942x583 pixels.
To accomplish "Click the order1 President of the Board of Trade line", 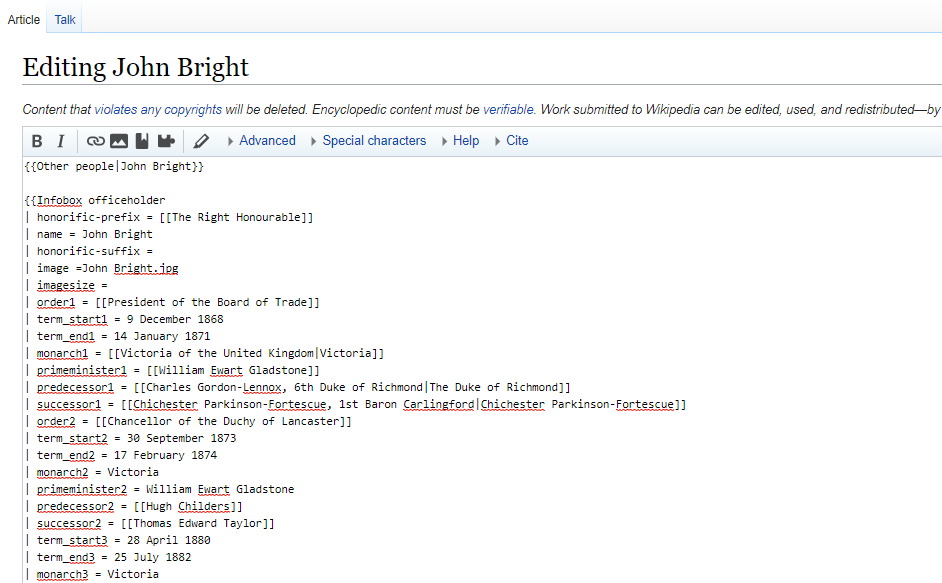I will (172, 302).
